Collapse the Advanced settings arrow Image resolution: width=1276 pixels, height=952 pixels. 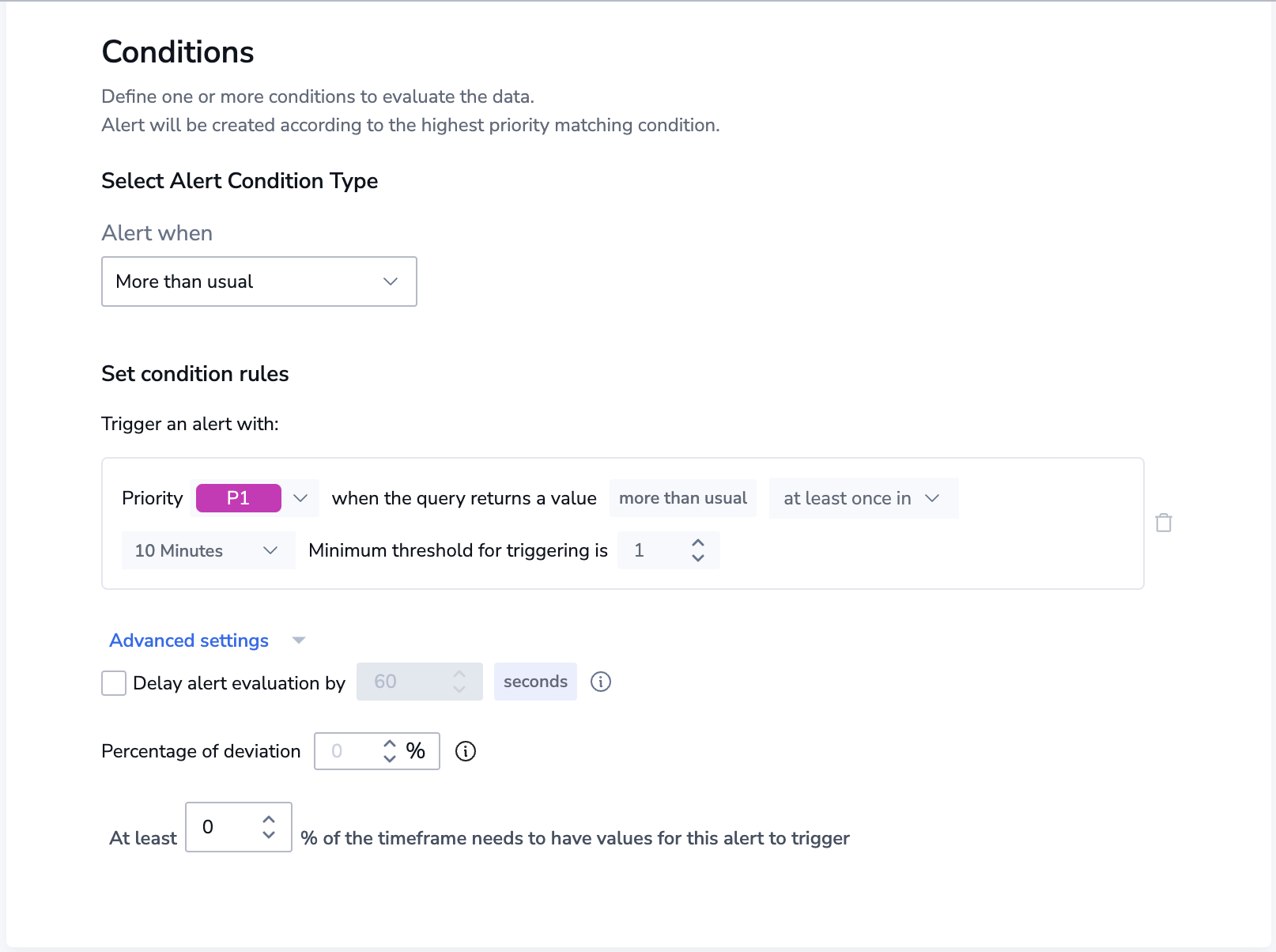[x=299, y=640]
